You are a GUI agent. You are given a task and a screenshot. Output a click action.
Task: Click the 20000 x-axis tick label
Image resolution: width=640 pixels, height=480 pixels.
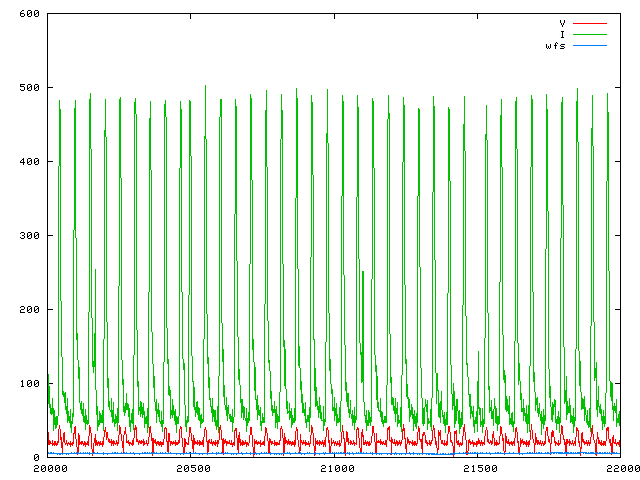48,468
